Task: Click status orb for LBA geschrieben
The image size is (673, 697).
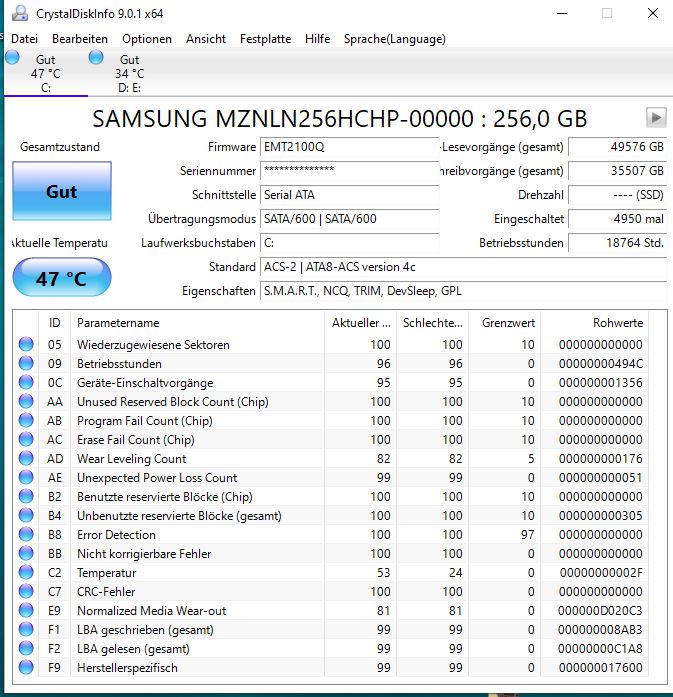Action: [x=26, y=629]
